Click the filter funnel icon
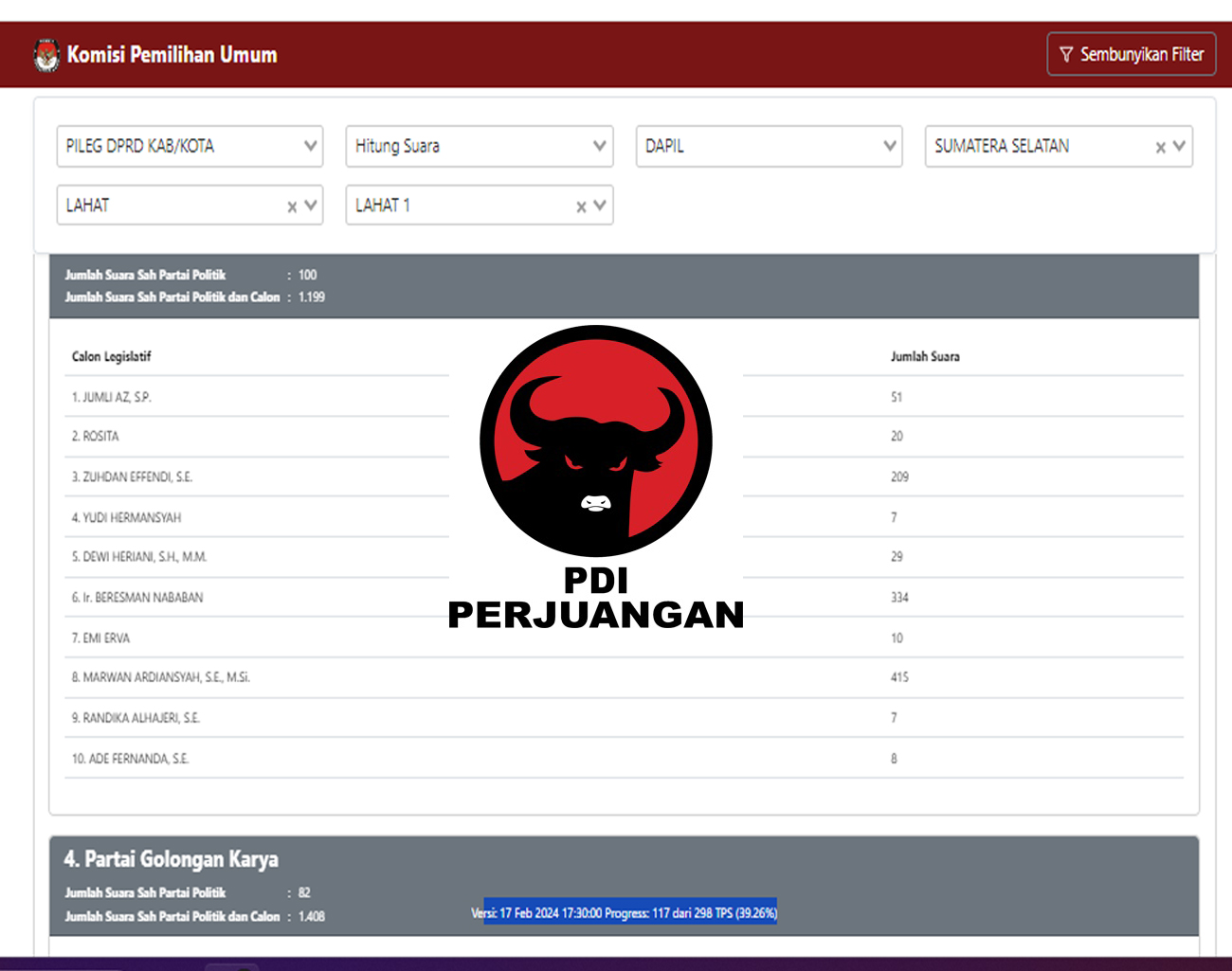Screen dimensions: 1232x971 click(x=1066, y=55)
